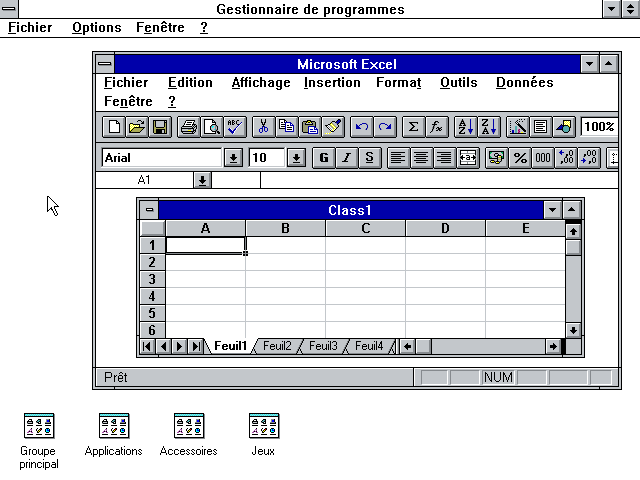Jump to first sheet tab button
Viewport: 640px width, 480px height.
(x=147, y=347)
